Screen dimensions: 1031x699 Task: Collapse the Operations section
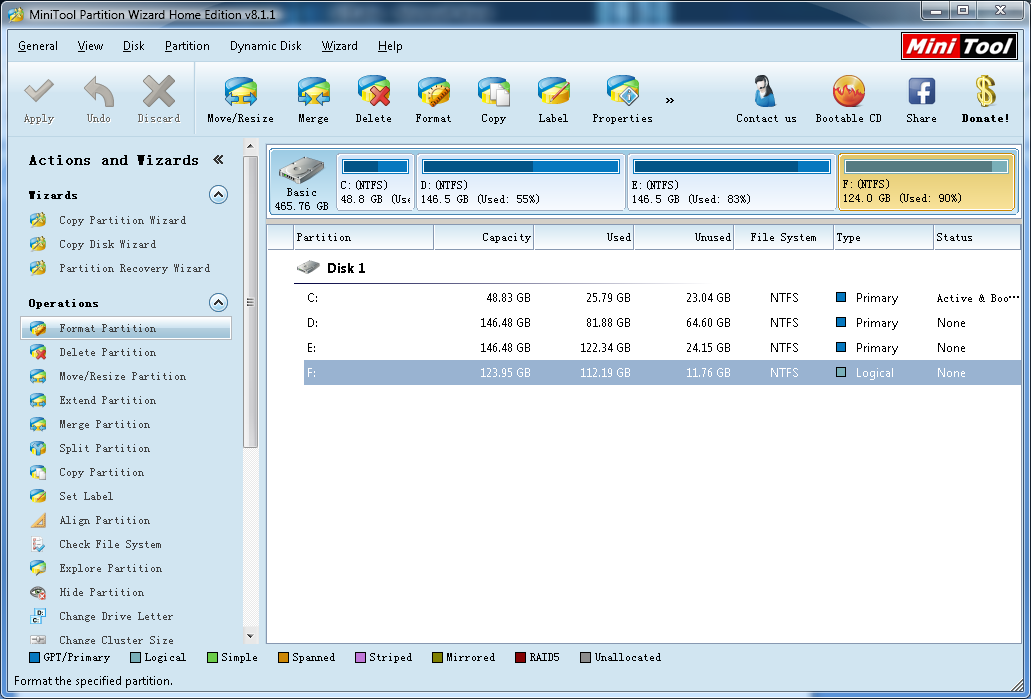pyautogui.click(x=218, y=302)
